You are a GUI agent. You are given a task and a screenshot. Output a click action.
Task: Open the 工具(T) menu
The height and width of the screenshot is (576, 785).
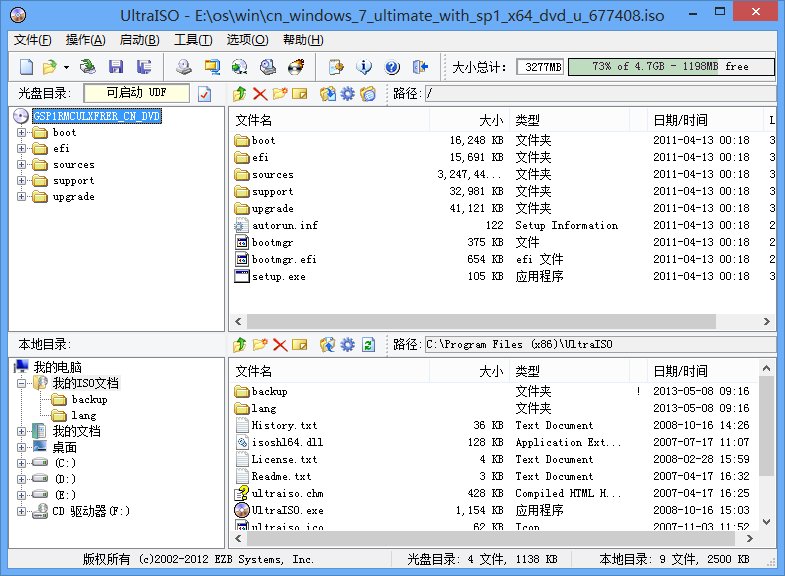tap(193, 40)
